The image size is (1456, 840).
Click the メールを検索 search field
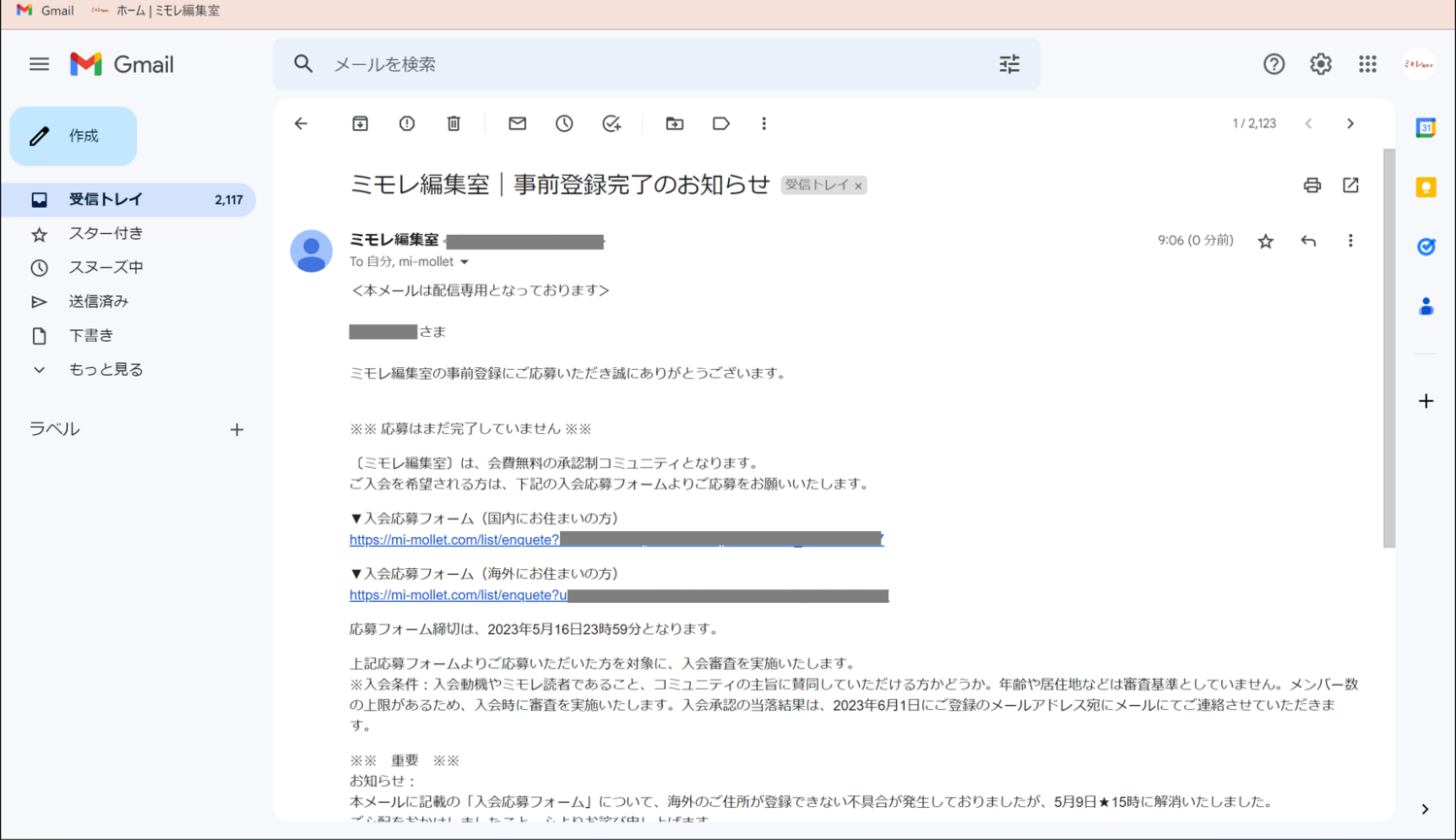point(656,64)
